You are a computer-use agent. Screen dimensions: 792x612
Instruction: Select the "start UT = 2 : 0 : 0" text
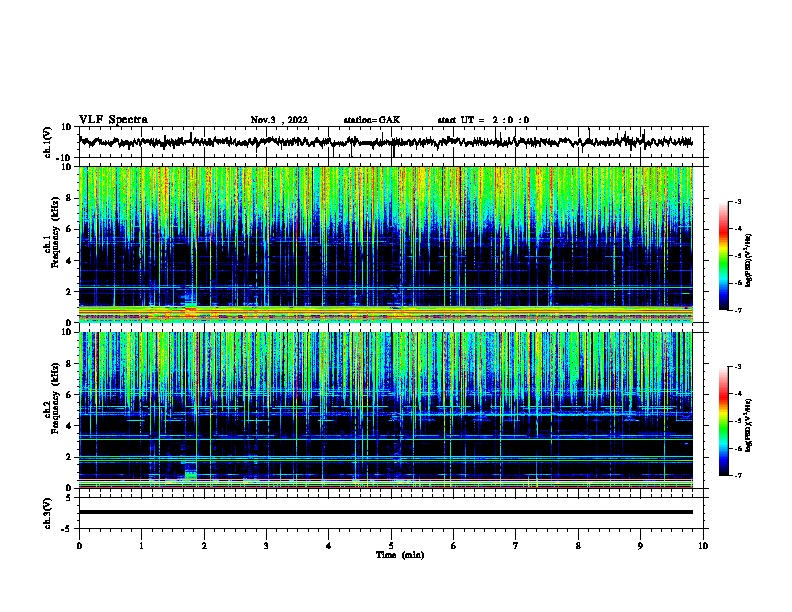pos(483,120)
